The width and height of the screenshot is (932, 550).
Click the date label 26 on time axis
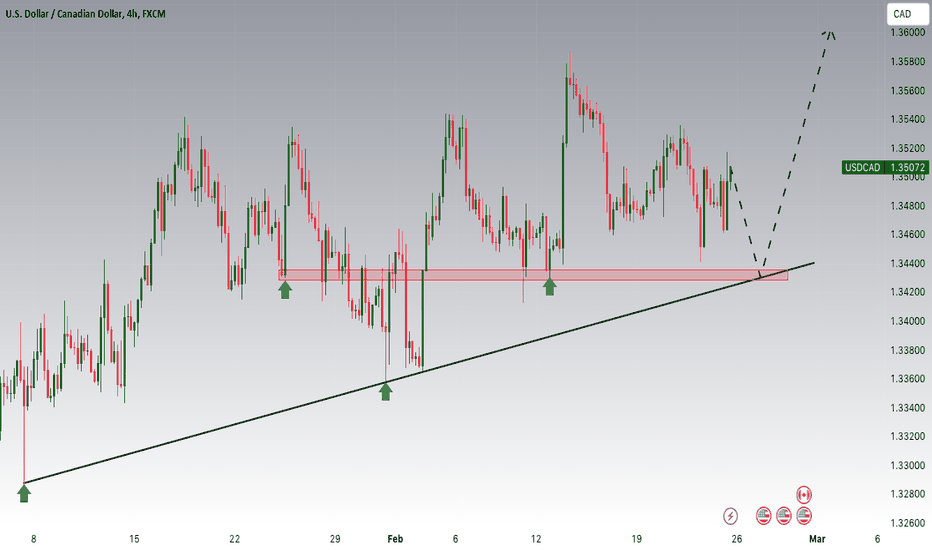(737, 539)
